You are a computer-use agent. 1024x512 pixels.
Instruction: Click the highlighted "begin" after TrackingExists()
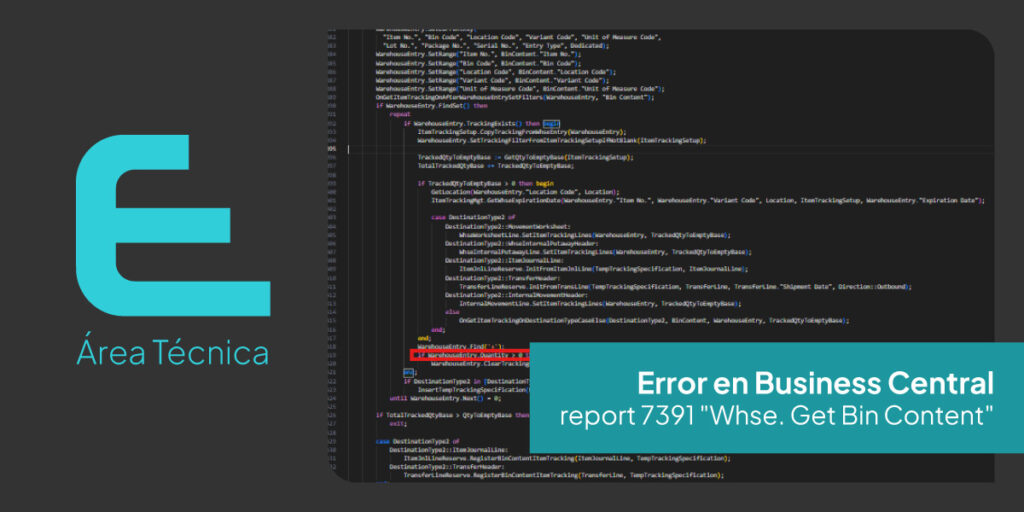552,122
